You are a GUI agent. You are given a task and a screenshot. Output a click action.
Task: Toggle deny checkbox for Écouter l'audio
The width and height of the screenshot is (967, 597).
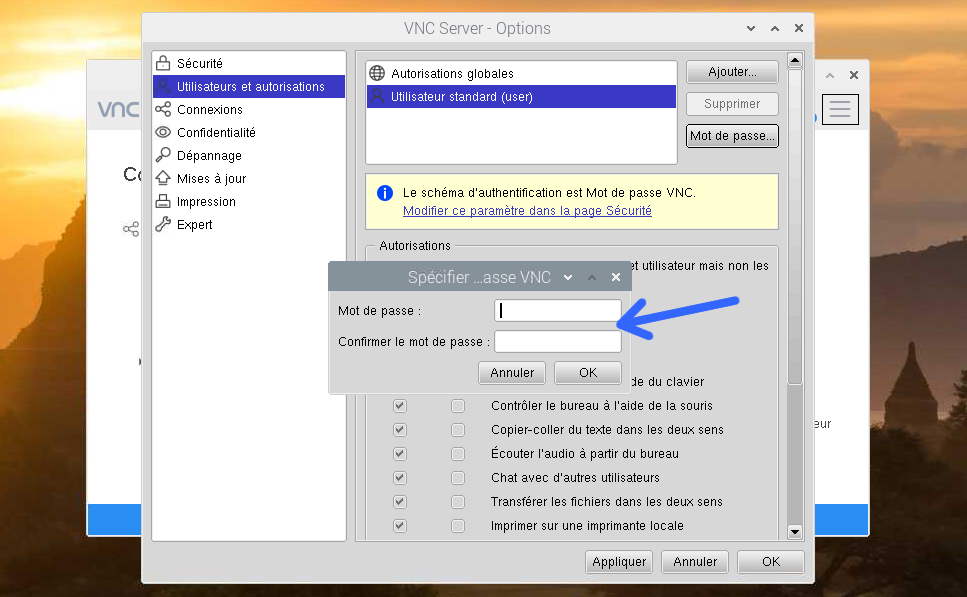point(458,453)
